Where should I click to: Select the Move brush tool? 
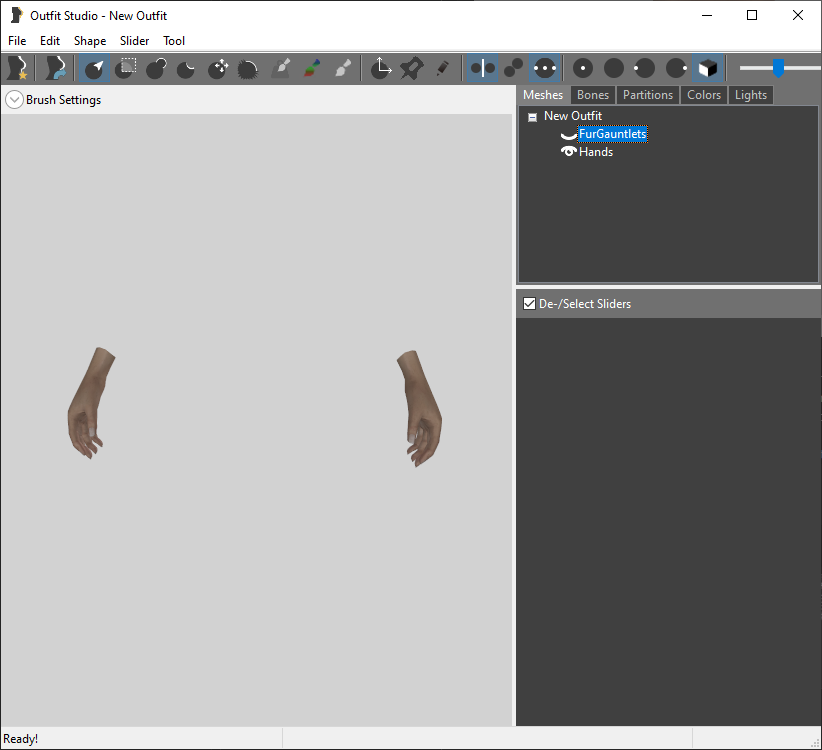point(218,68)
